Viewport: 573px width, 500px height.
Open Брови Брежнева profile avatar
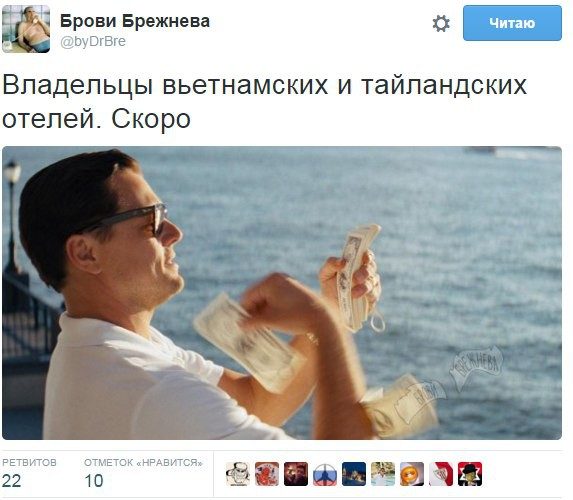(x=26, y=29)
